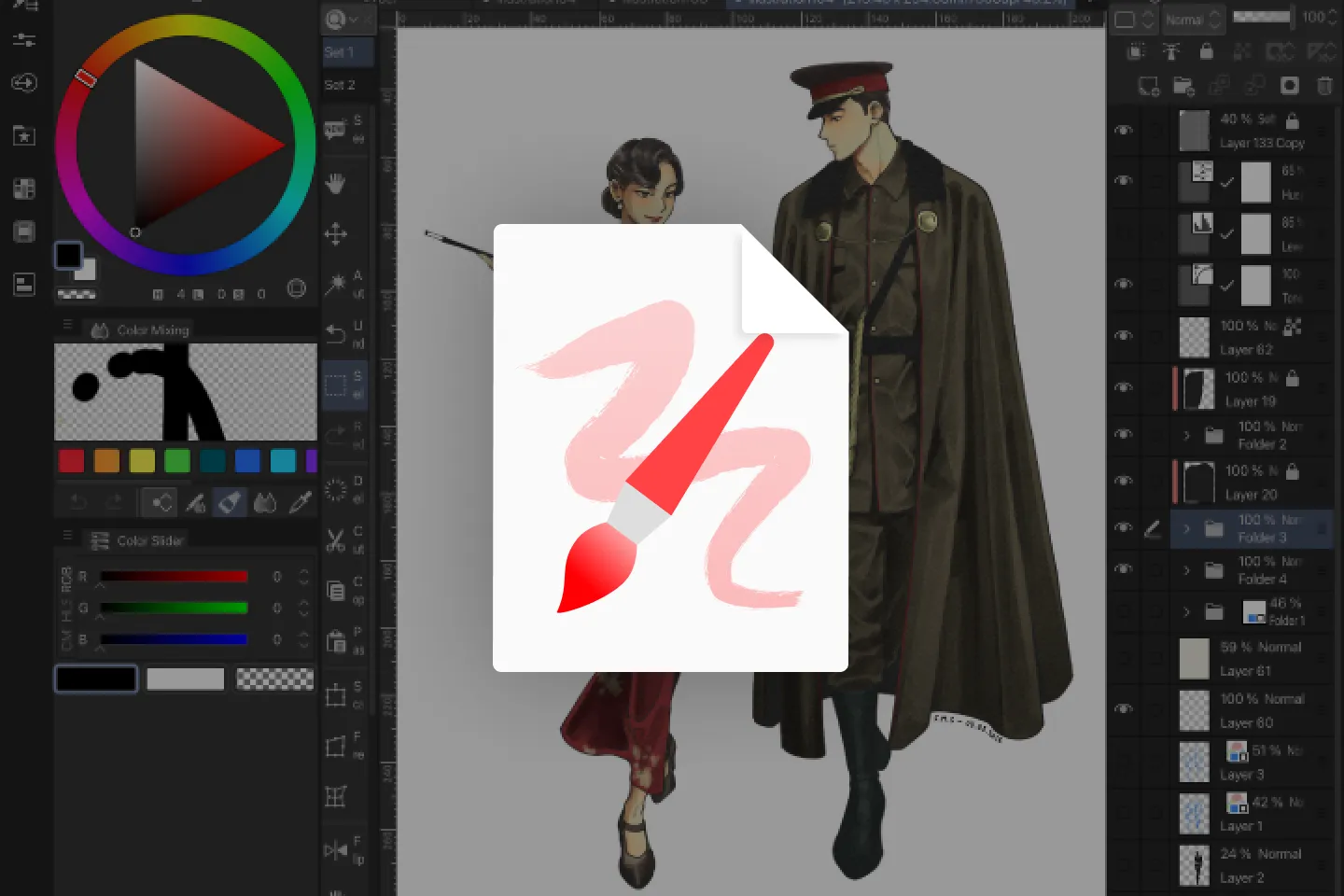Viewport: 1344px width, 896px height.
Task: Open the sliders settings icon in left sidebar
Action: coord(24,39)
